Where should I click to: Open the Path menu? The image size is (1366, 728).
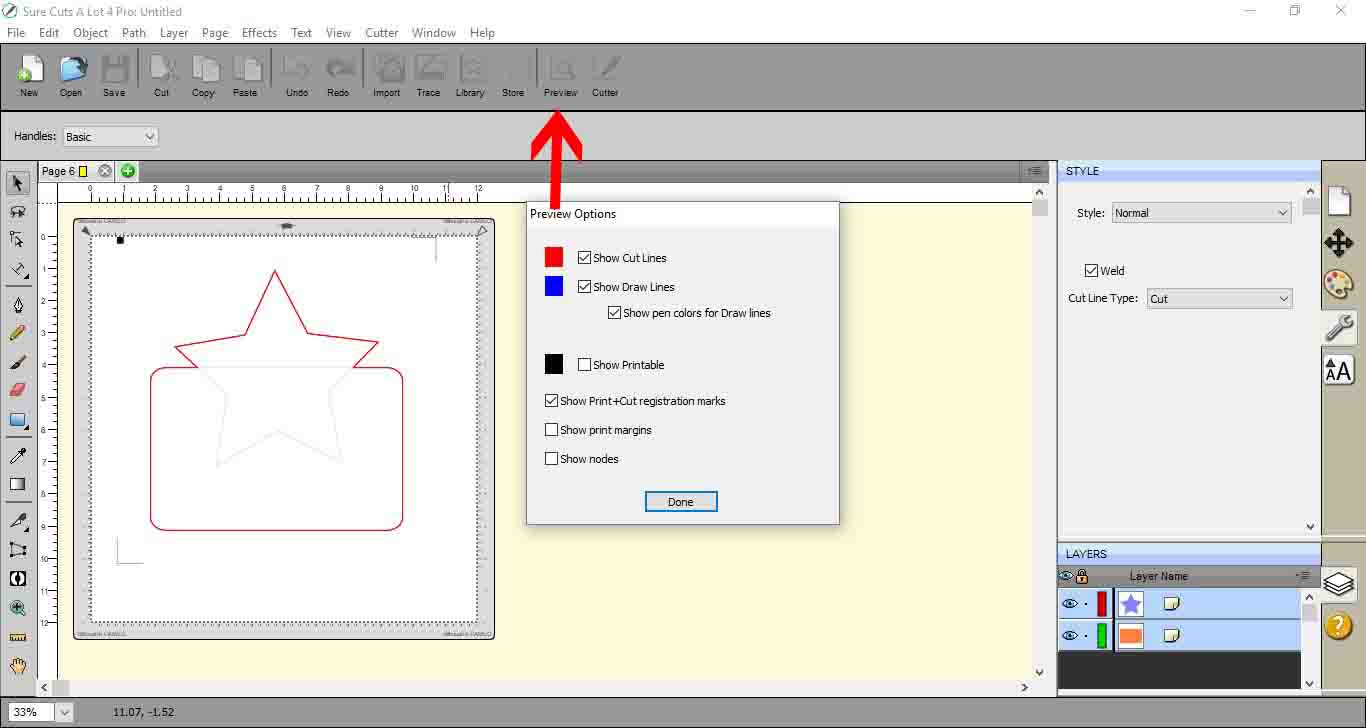[134, 32]
